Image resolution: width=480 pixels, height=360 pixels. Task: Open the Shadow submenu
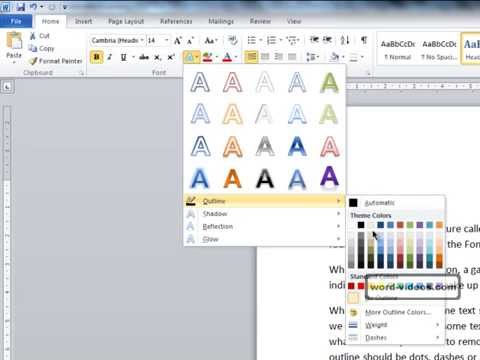pos(264,214)
